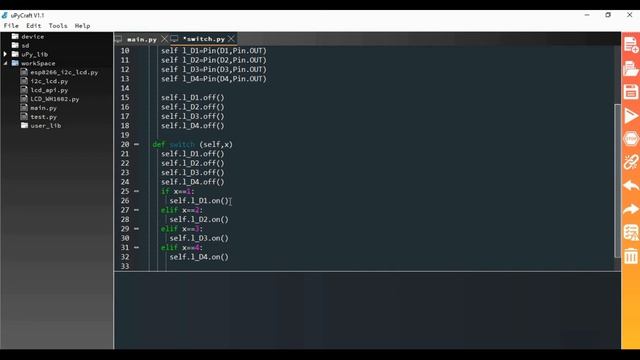640x360 pixels.
Task: Click the uPyCraft app icon in title bar
Action: (x=4, y=15)
